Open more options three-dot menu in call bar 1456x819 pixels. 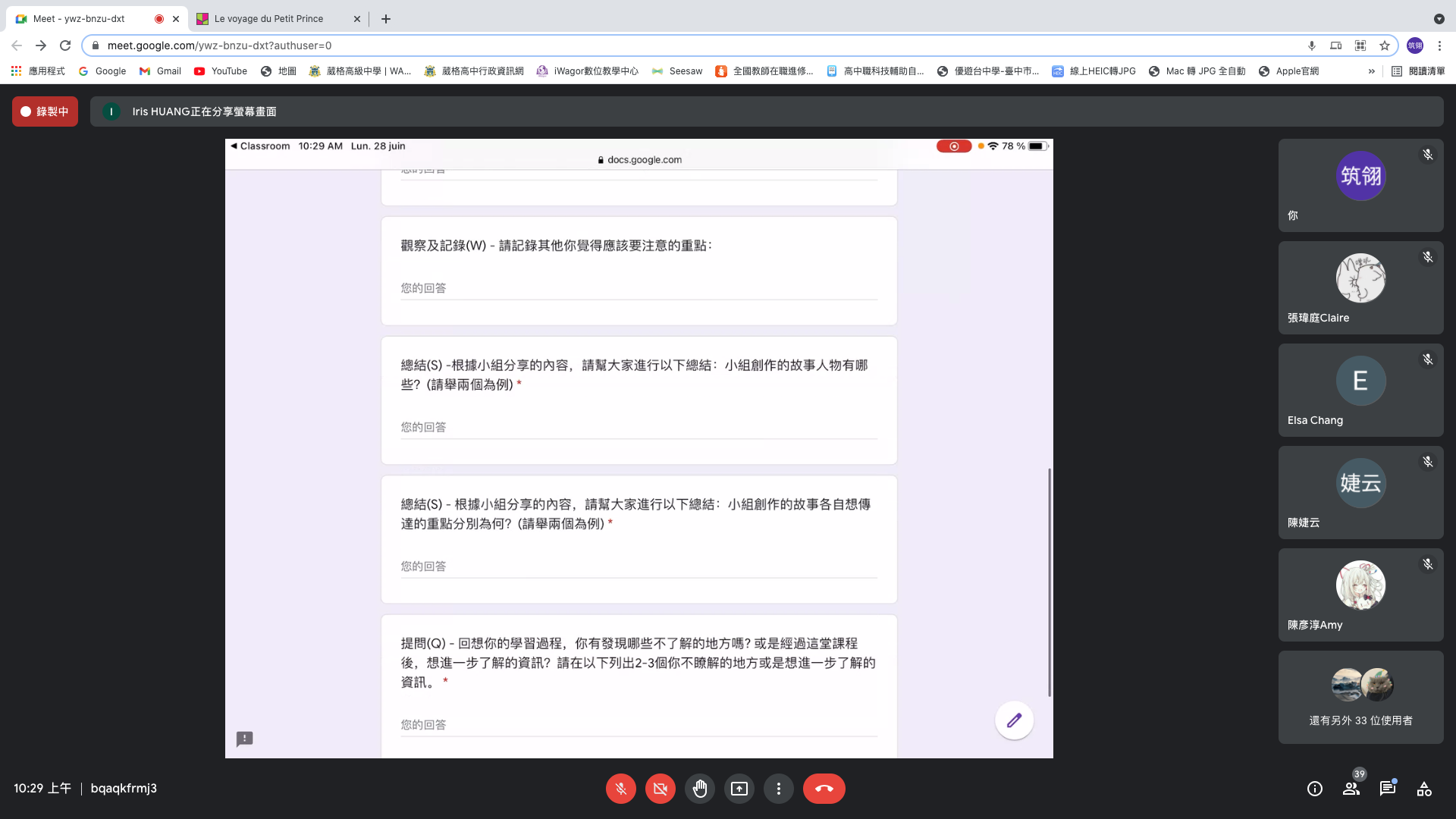tap(778, 789)
